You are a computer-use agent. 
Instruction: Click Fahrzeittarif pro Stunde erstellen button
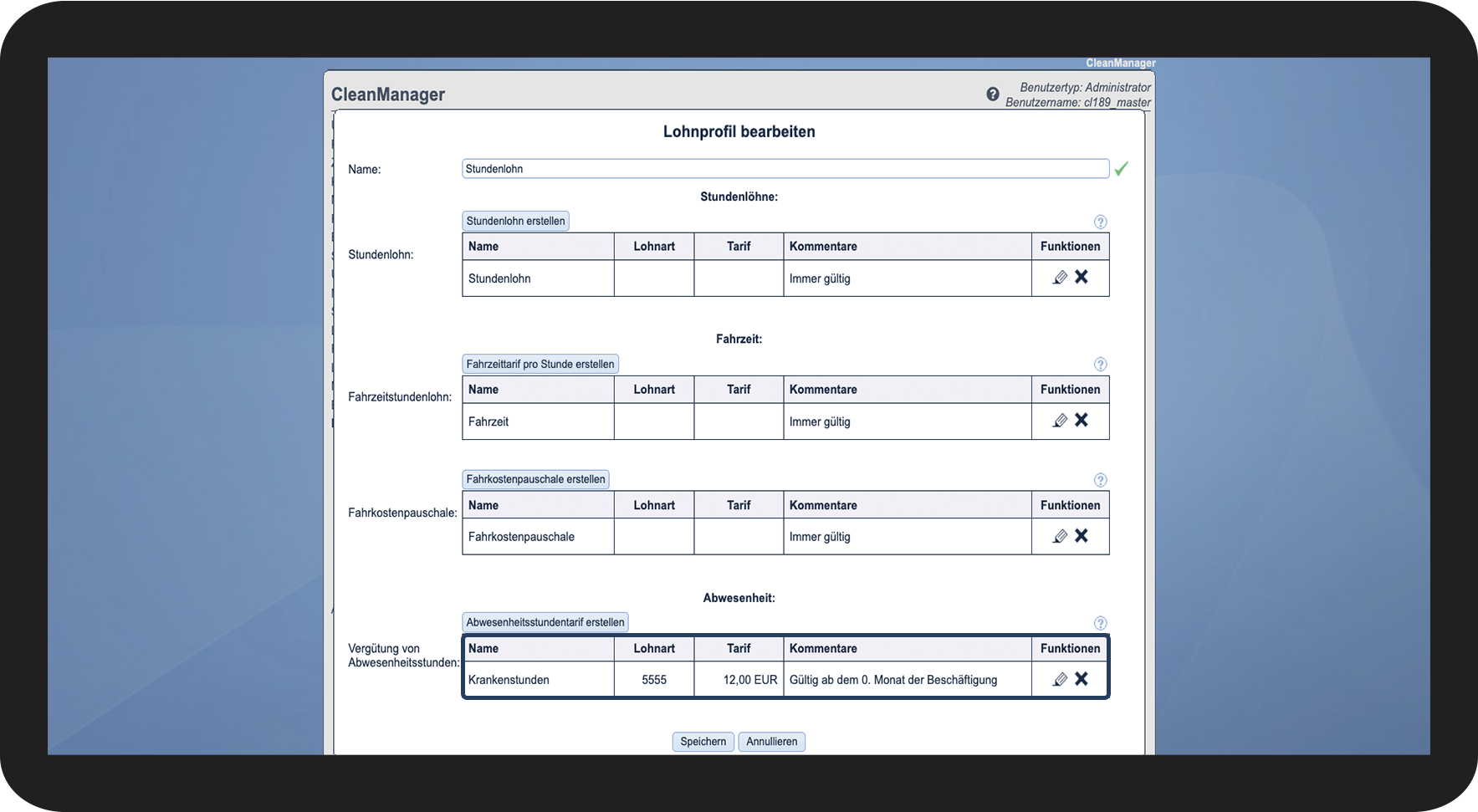coord(540,365)
